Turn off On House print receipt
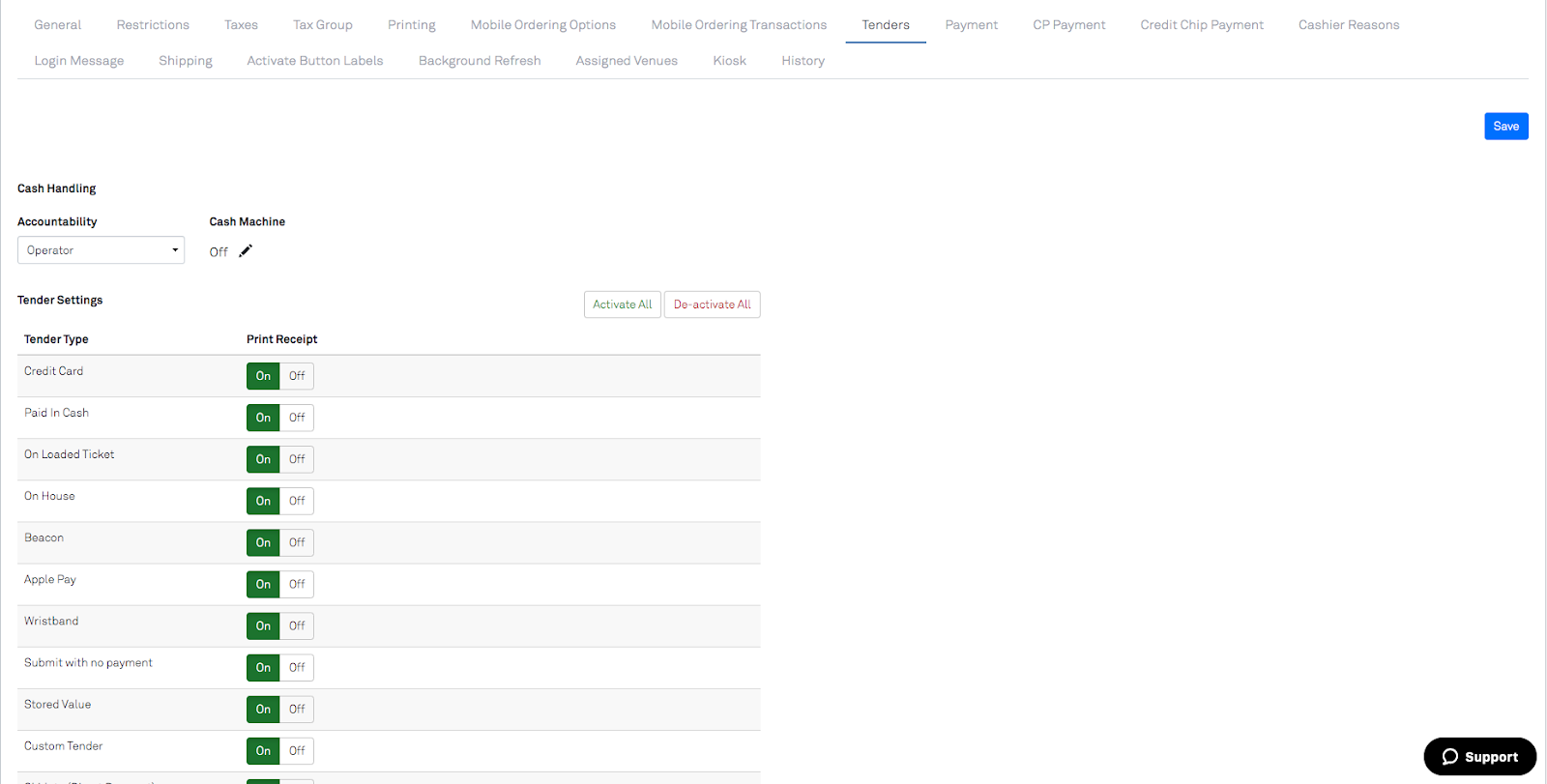This screenshot has width=1547, height=784. tap(297, 501)
